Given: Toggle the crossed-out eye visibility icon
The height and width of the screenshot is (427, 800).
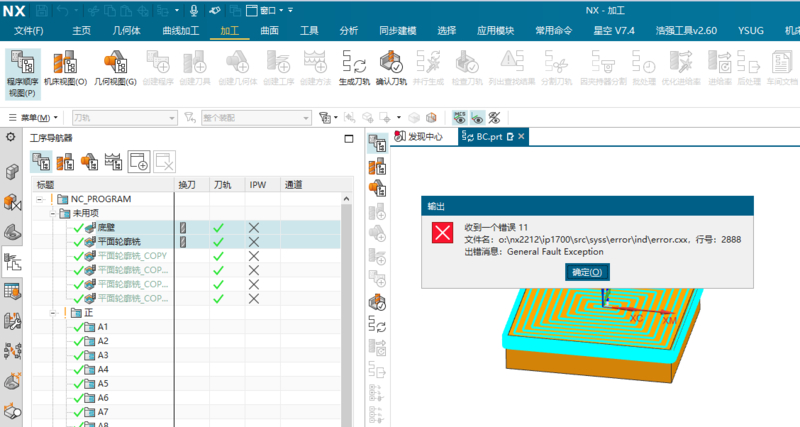Looking at the screenshot, I should 493,117.
